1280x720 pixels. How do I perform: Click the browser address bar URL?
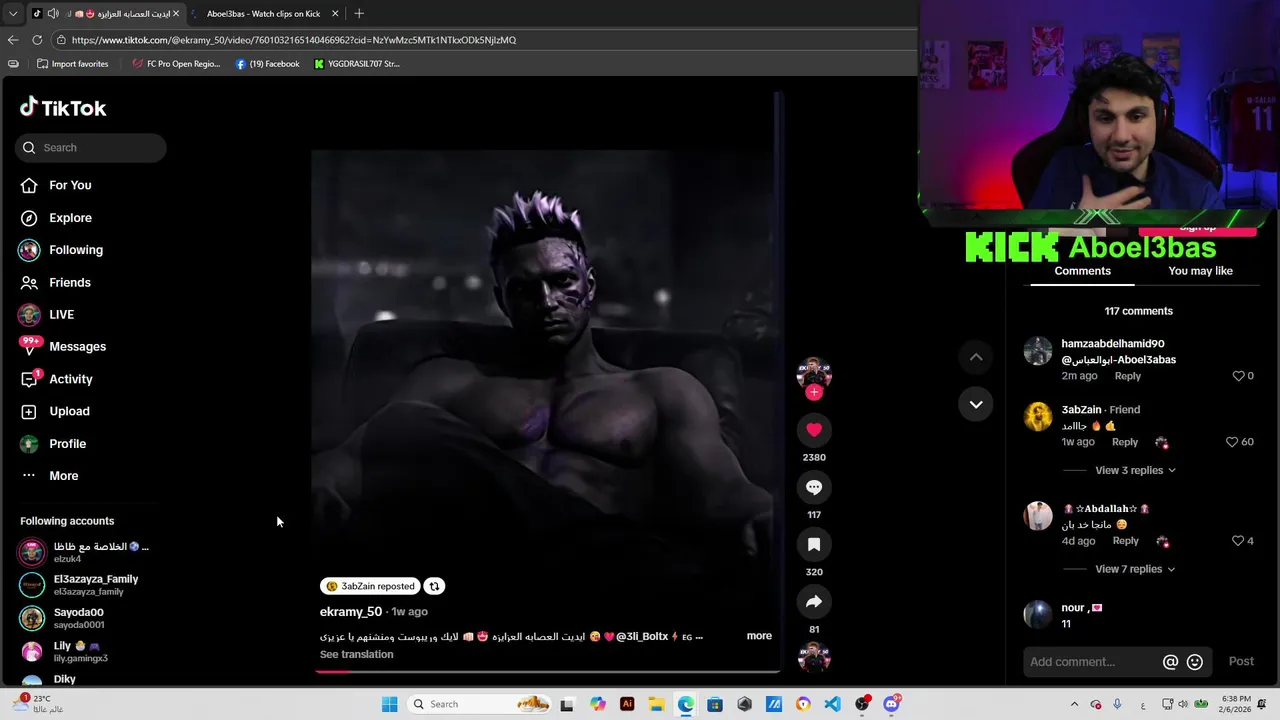(x=294, y=40)
